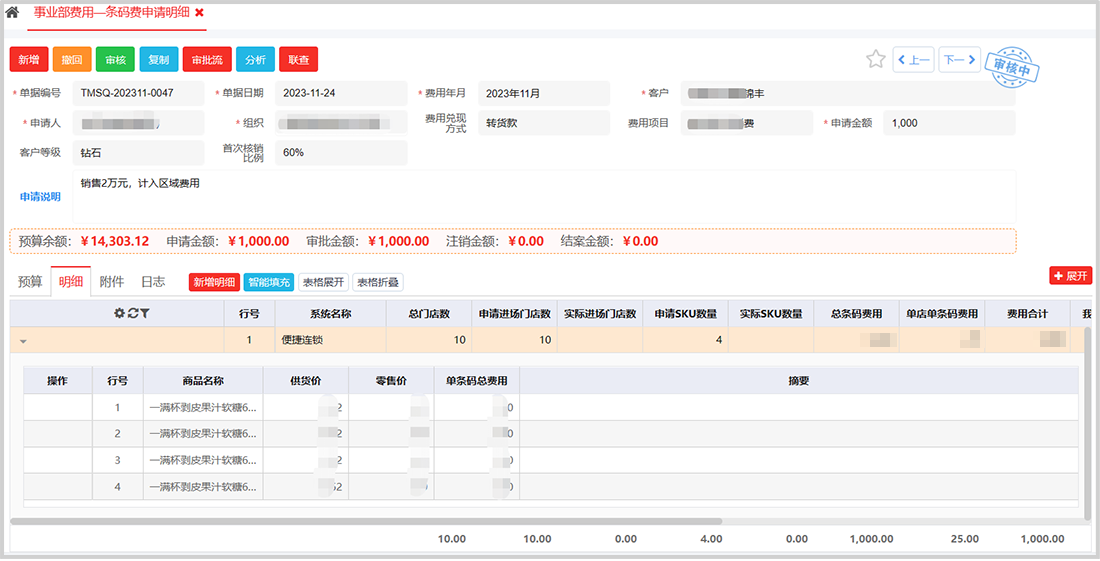Image resolution: width=1100 pixels, height=561 pixels.
Task: Open grid settings gear icon
Action: point(119,313)
